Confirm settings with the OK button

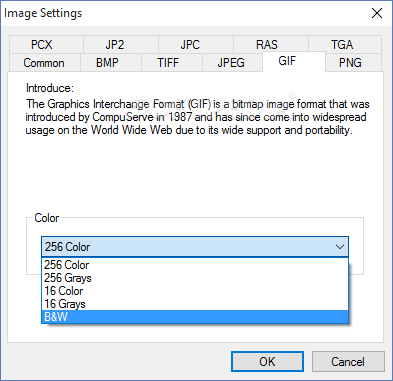pos(267,362)
